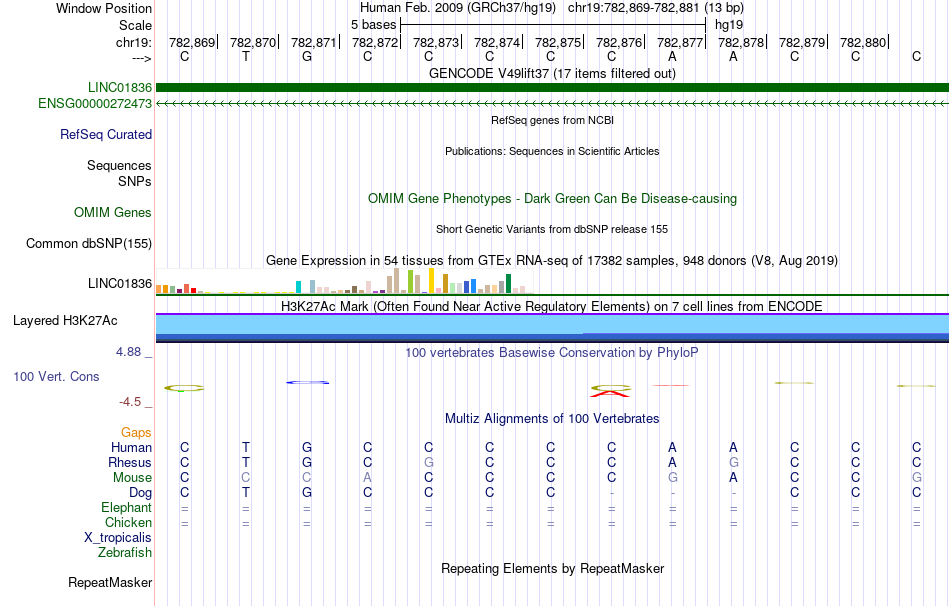
Task: Click the Human Feb. 2009 (GRCh37/hg19) assembly text
Action: pyautogui.click(x=457, y=8)
